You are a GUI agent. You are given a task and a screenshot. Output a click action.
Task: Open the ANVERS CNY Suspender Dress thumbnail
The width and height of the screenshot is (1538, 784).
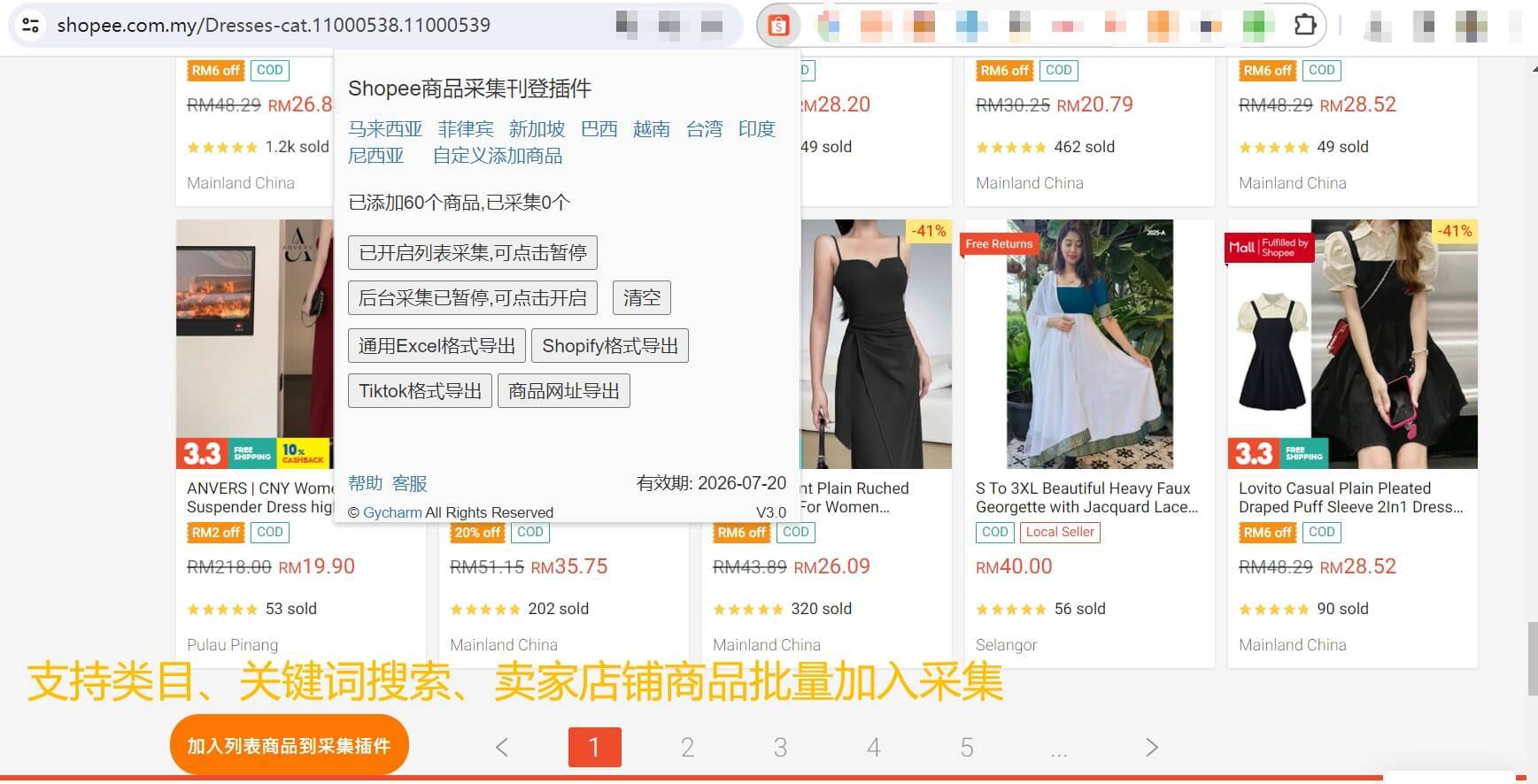click(x=255, y=344)
